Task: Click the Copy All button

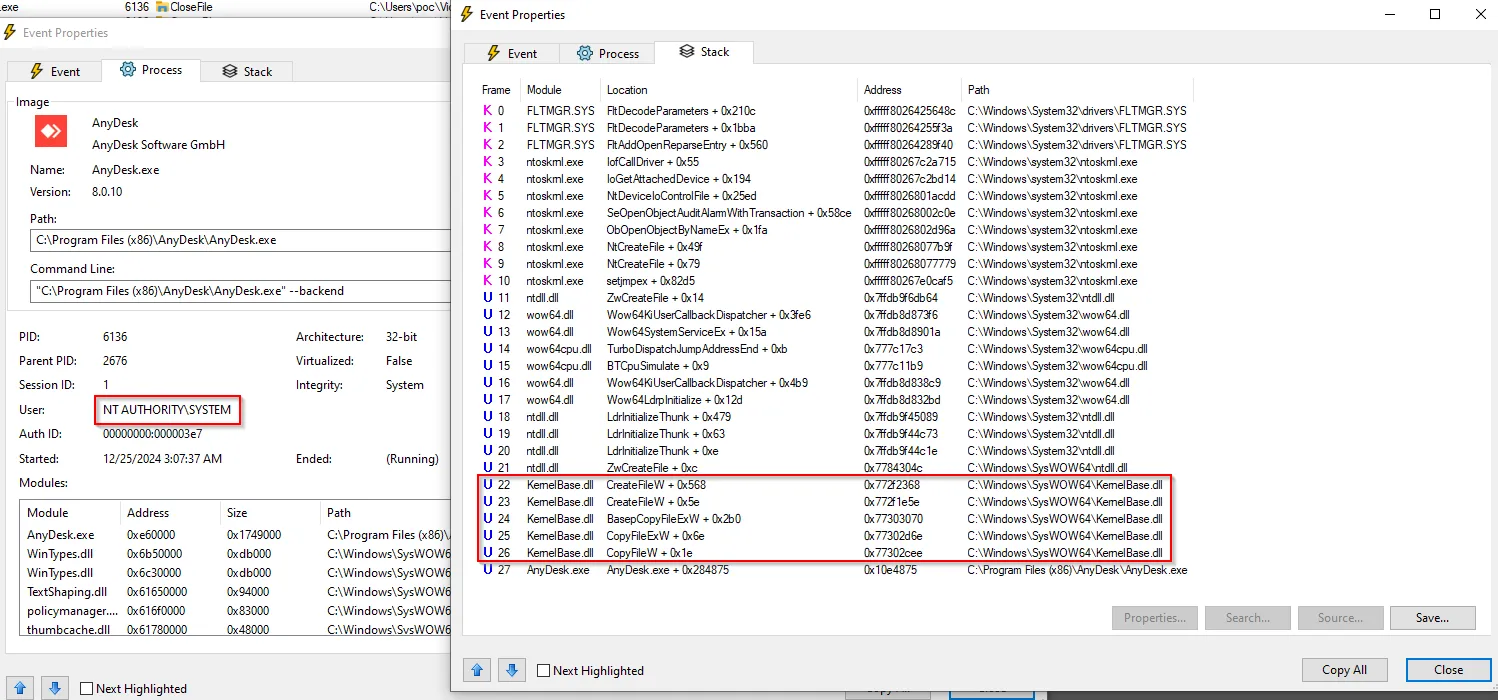Action: point(1344,670)
